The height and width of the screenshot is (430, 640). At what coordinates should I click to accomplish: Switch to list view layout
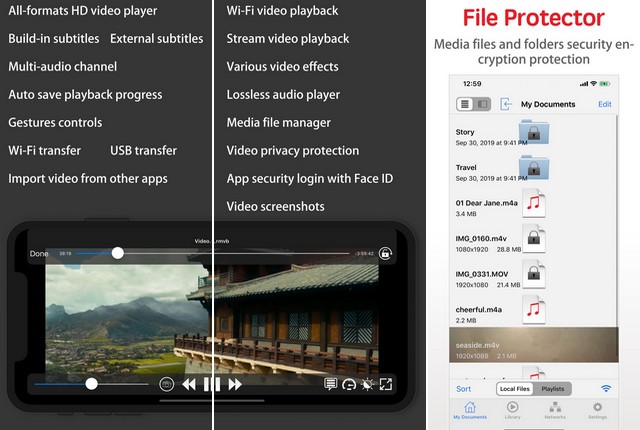[x=465, y=104]
